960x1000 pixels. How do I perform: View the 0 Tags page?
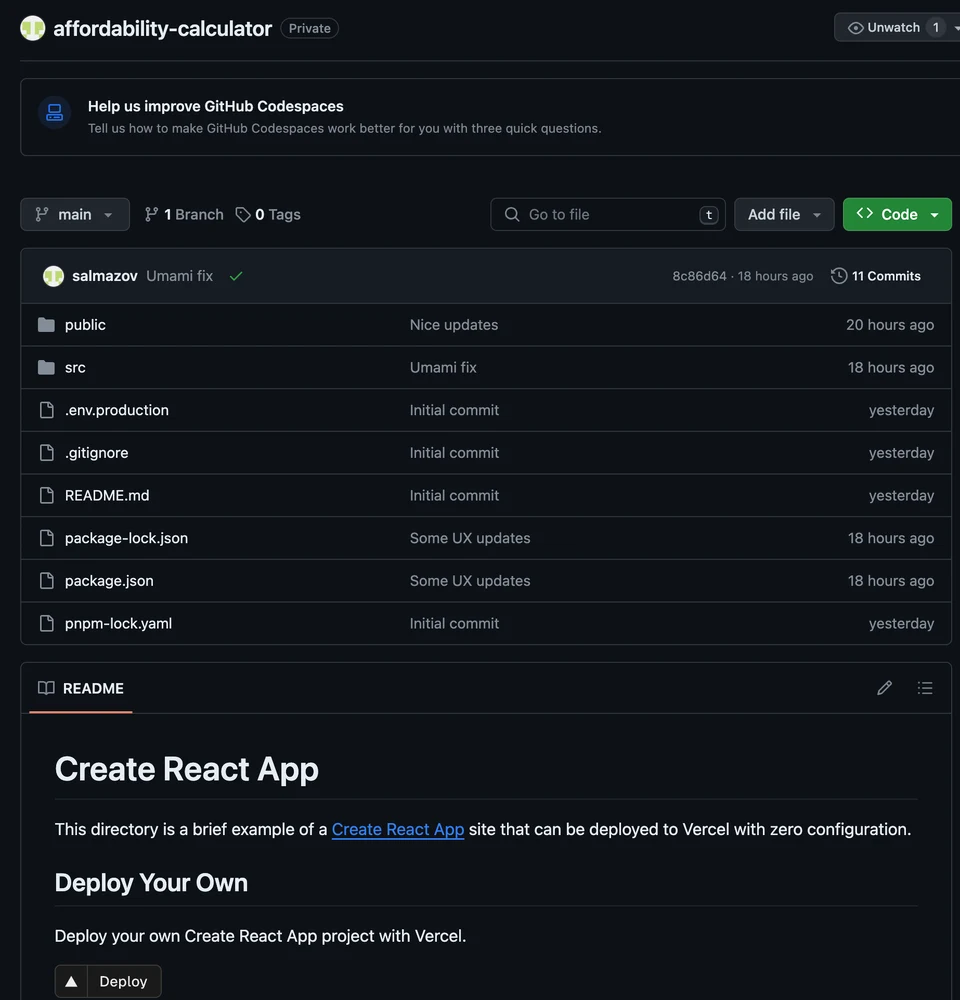click(269, 214)
